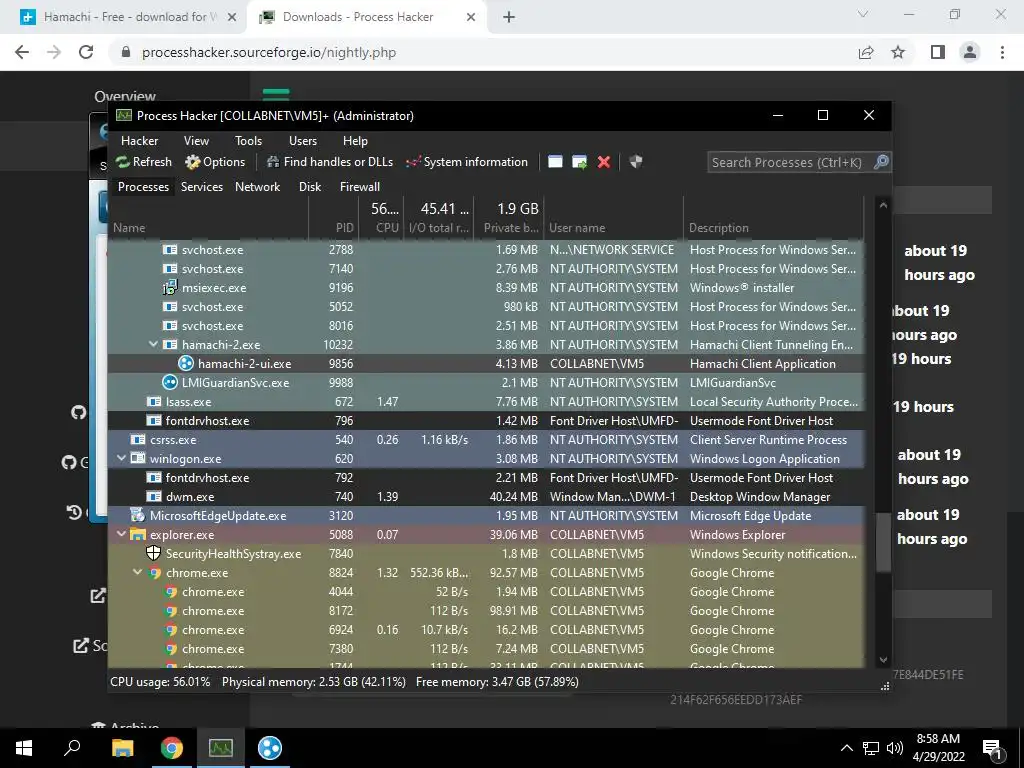Collapse the chrome.exe parent node
The height and width of the screenshot is (768, 1024).
click(138, 572)
